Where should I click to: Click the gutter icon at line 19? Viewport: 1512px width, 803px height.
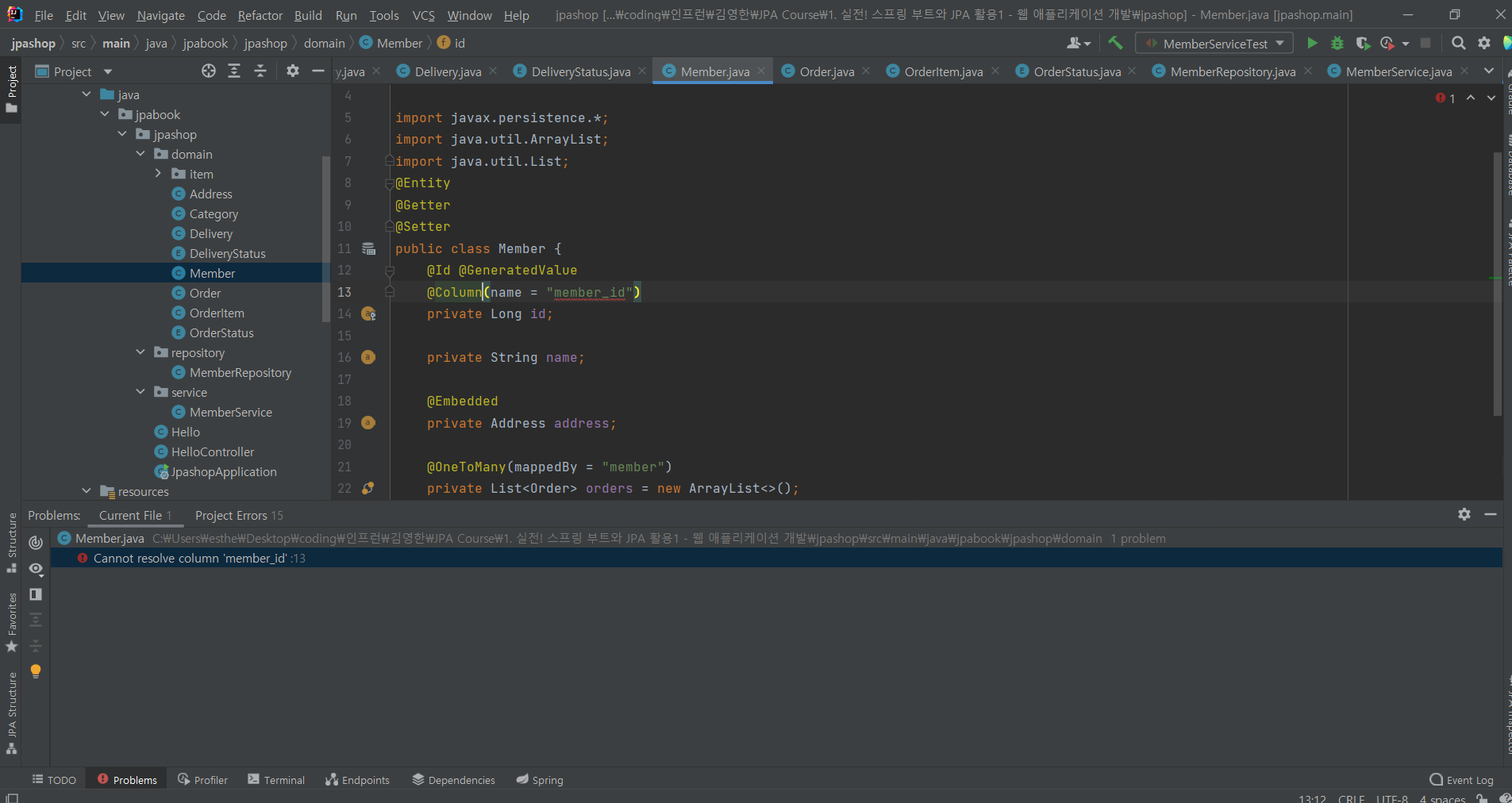tap(368, 422)
